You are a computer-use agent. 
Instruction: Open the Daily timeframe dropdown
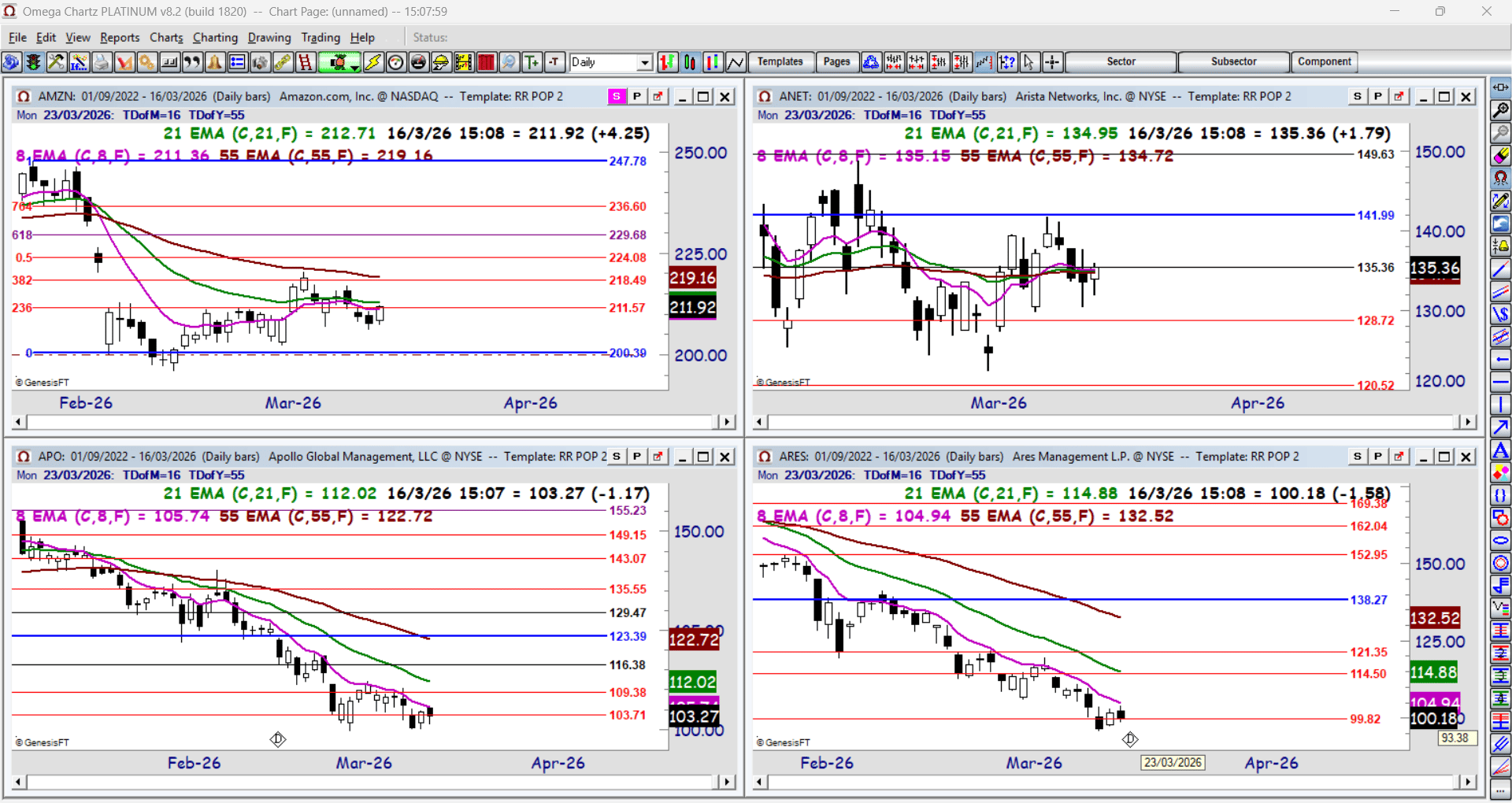click(645, 62)
